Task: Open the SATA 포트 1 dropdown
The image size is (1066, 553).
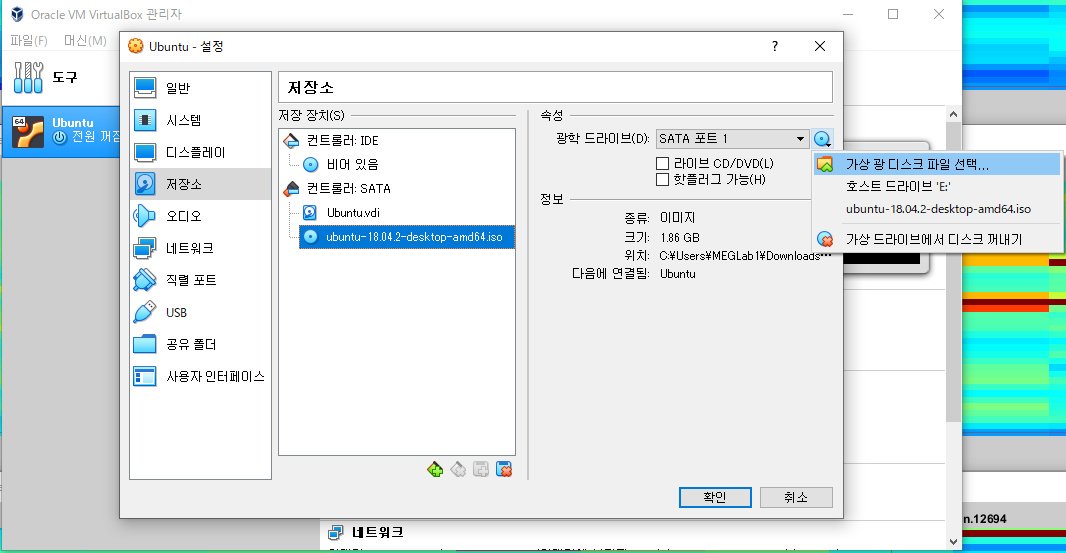Action: click(732, 139)
